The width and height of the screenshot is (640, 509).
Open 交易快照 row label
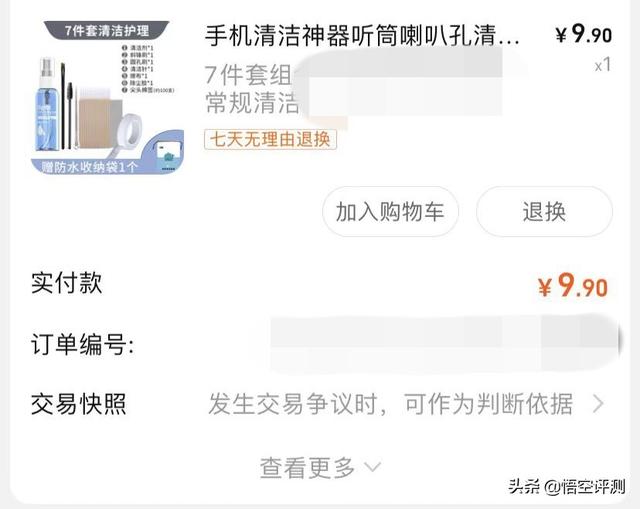78,404
